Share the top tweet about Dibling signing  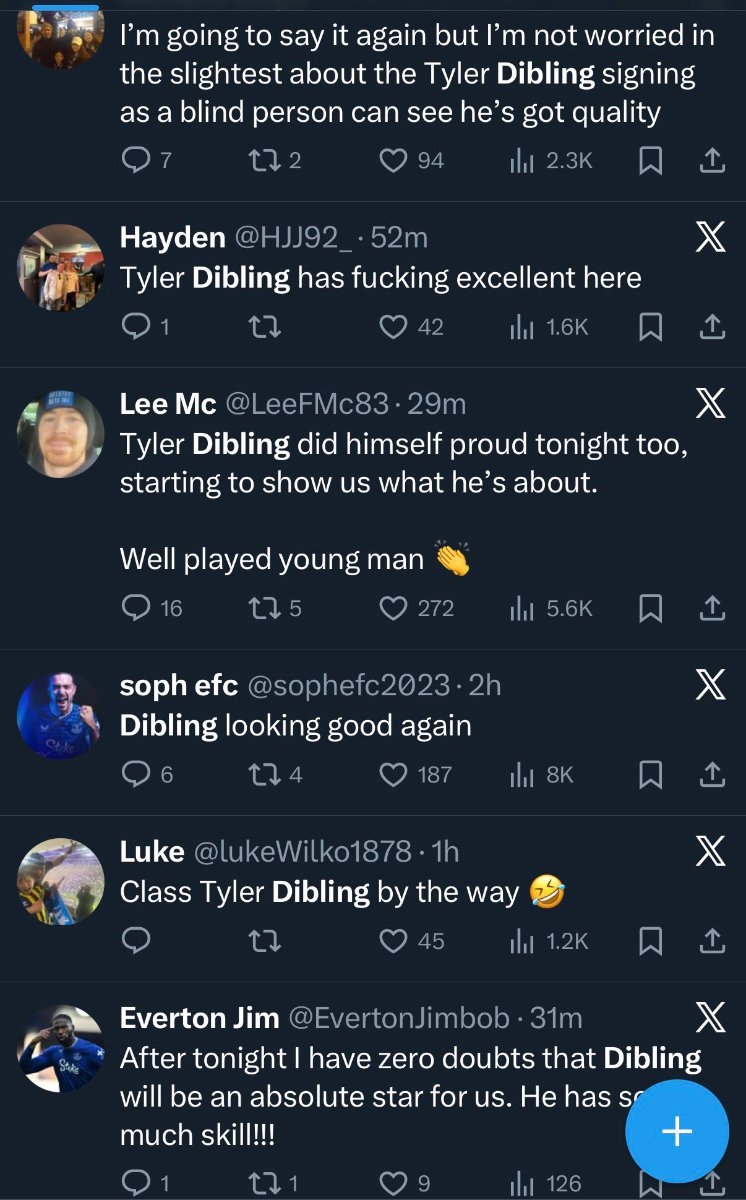click(711, 161)
